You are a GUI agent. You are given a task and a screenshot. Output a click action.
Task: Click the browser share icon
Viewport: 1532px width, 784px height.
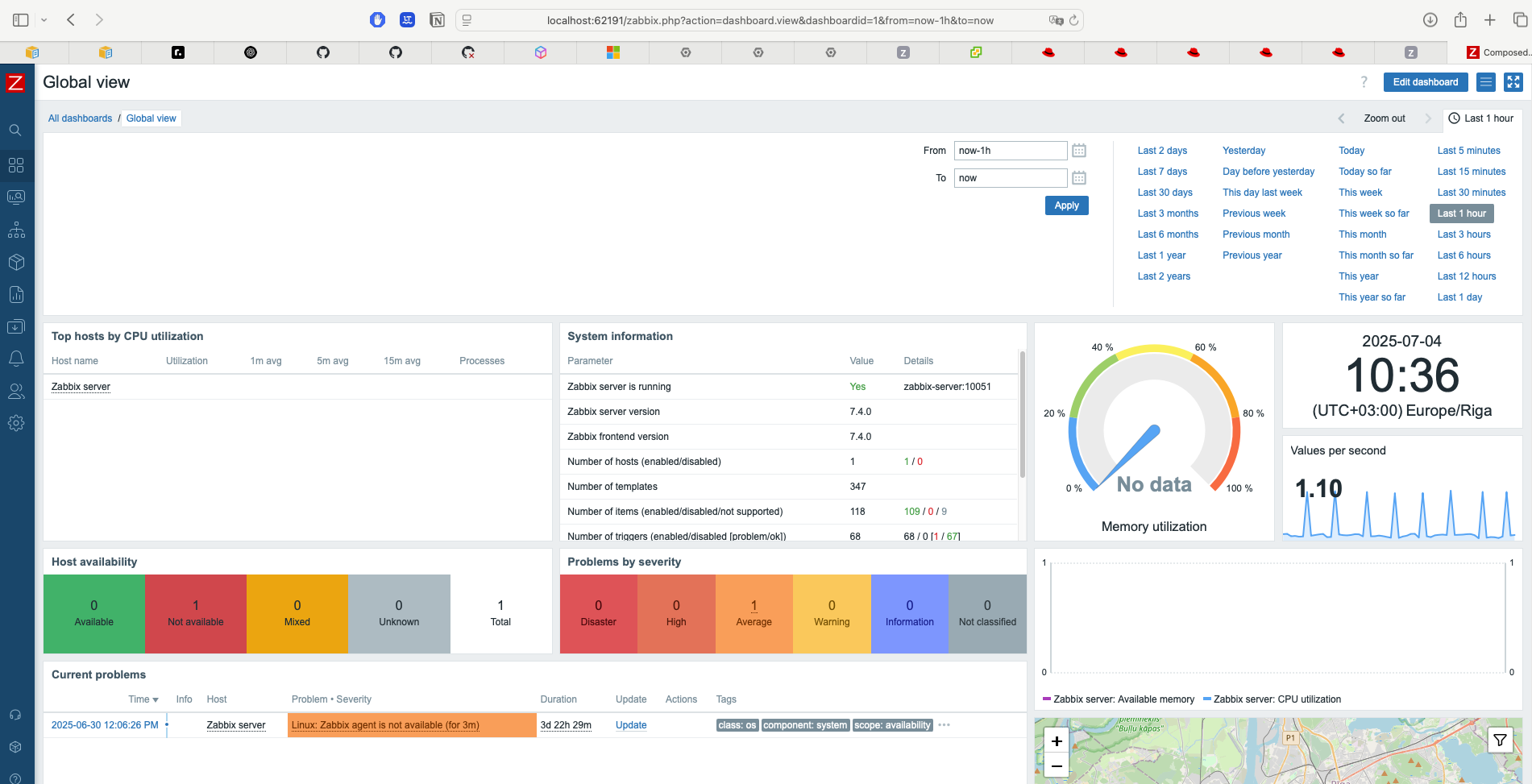click(1460, 20)
